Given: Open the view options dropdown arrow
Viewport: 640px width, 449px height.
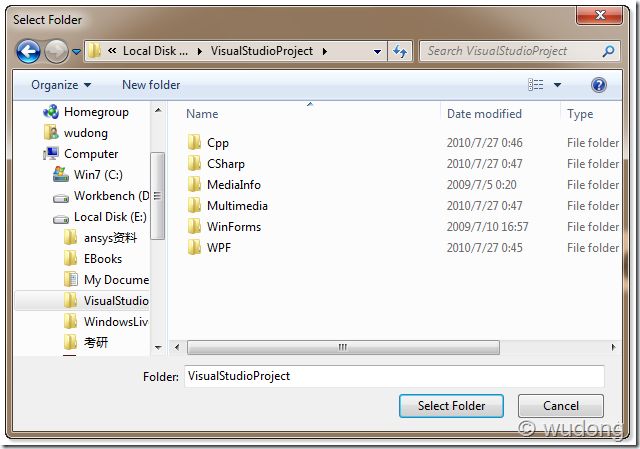Looking at the screenshot, I should coord(557,85).
